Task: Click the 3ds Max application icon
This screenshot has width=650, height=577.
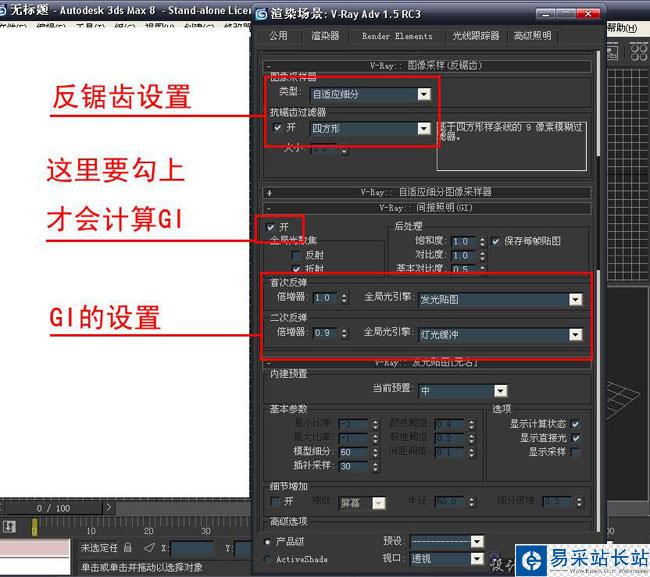Action: click(x=3, y=10)
